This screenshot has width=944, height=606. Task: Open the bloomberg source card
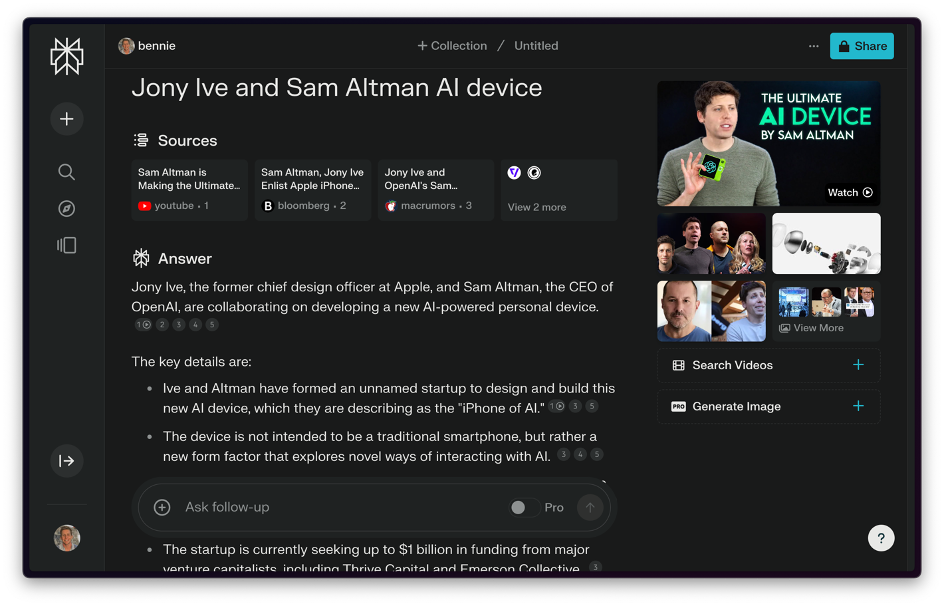(312, 190)
